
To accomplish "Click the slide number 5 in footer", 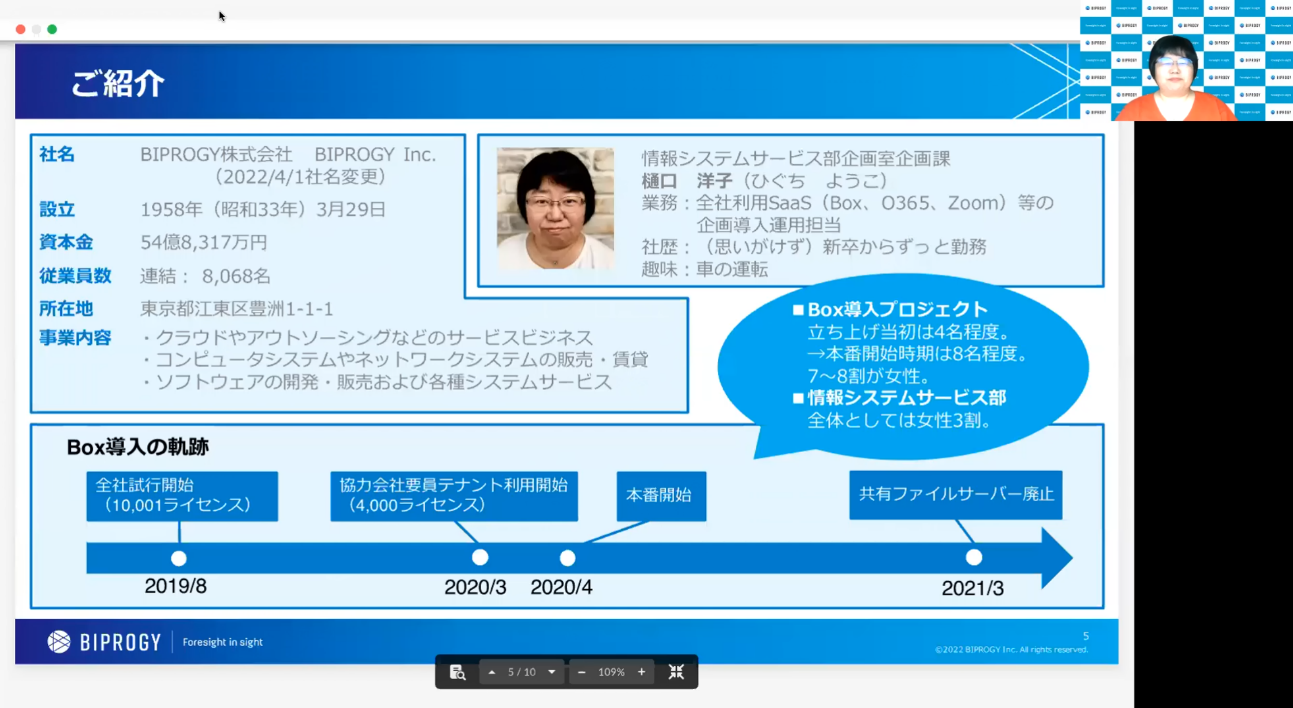I will pyautogui.click(x=1086, y=636).
